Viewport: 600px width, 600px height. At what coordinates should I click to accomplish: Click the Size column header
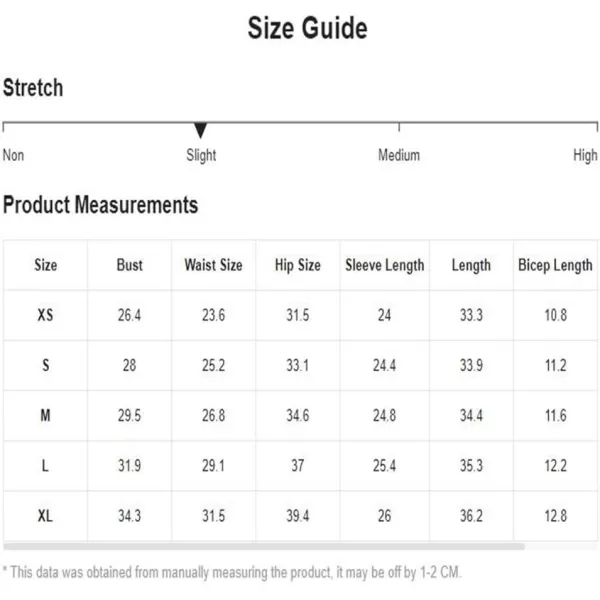click(x=46, y=265)
